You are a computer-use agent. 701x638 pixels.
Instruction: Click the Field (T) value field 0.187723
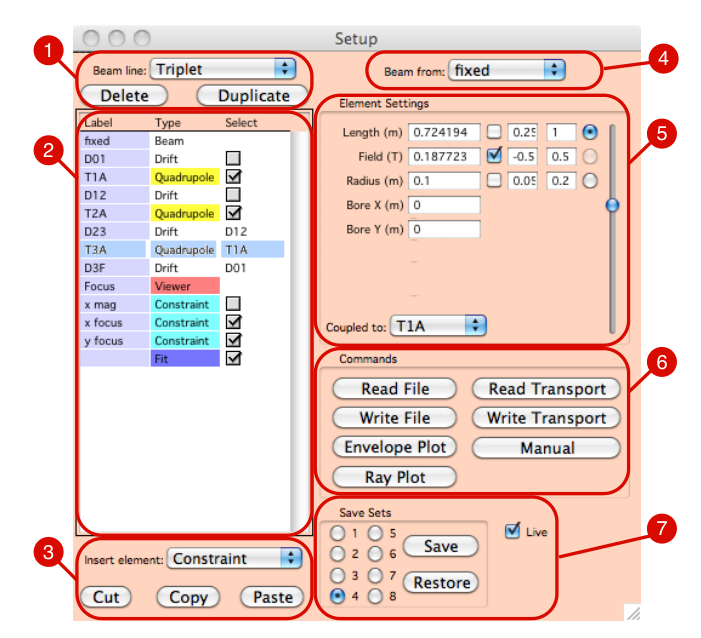(444, 156)
